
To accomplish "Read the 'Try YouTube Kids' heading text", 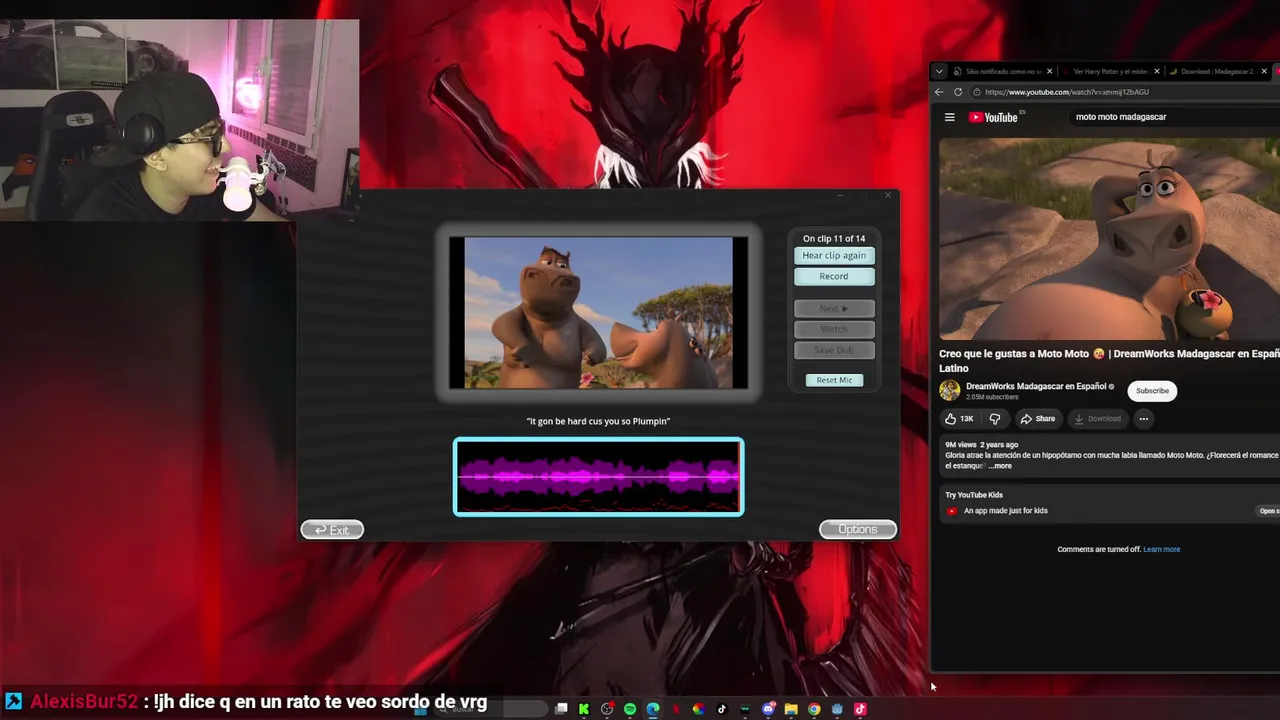I will point(974,495).
